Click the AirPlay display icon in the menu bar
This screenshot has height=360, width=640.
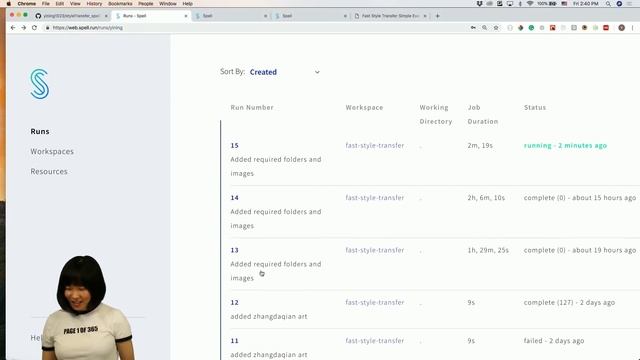tap(510, 4)
